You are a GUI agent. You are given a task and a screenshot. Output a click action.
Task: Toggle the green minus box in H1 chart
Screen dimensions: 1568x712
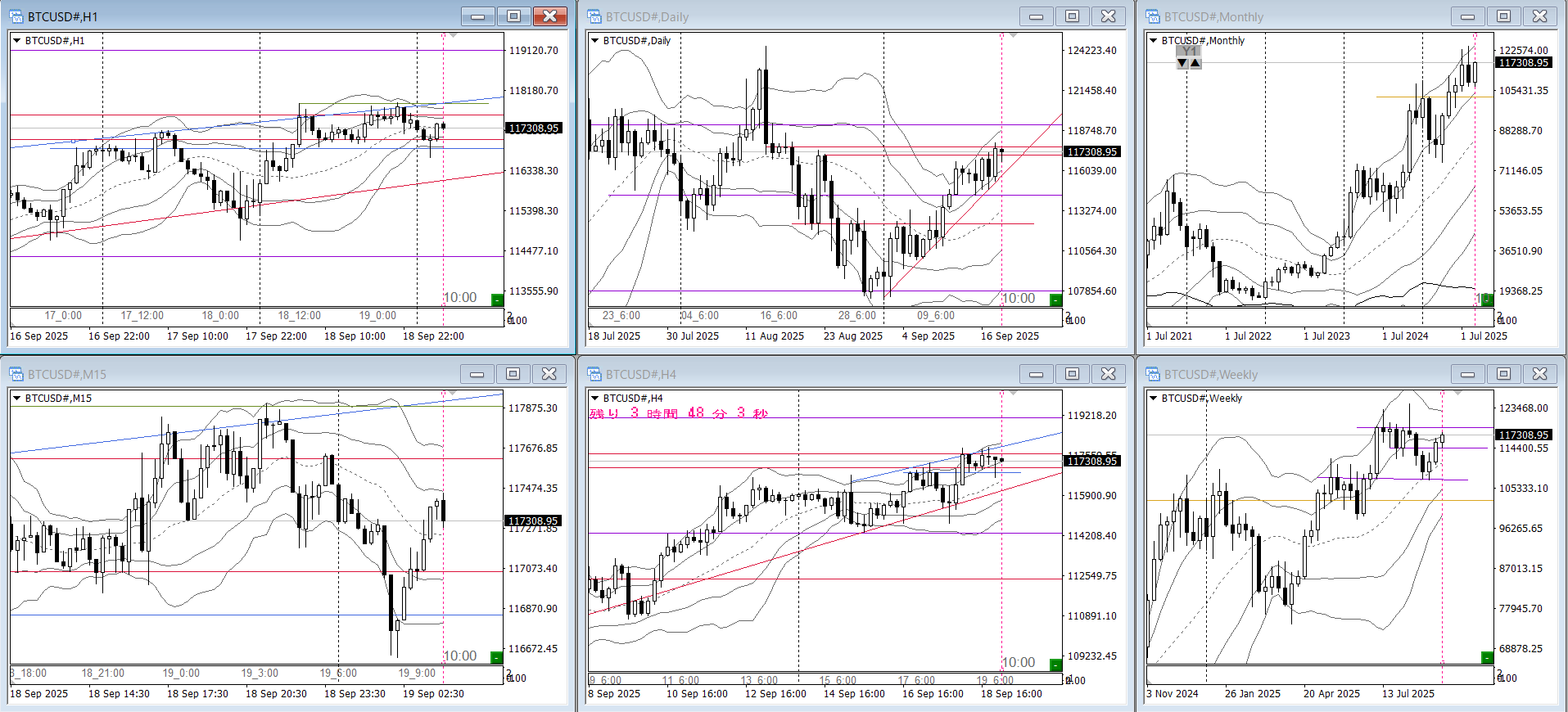[496, 300]
